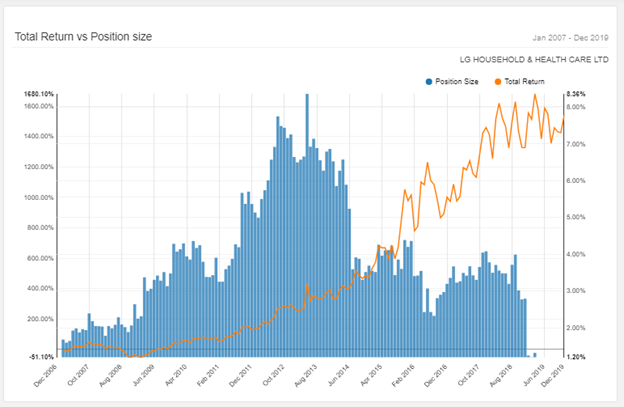Click the 1000.00% left axis label
This screenshot has height=407, width=624.
point(39,198)
